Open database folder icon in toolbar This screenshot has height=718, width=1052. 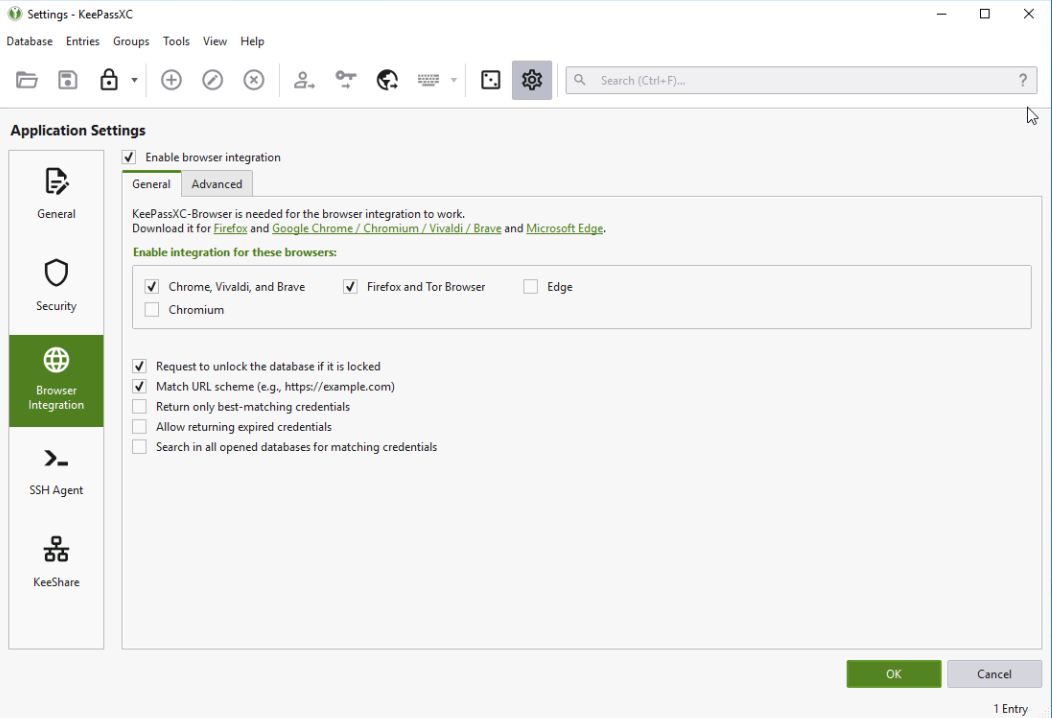(x=27, y=80)
